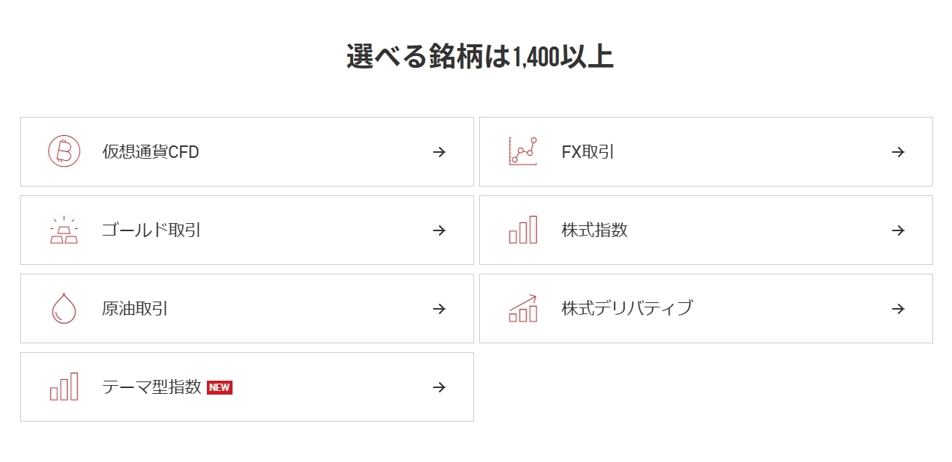
Task: Click the arrow on the 株式指数 row
Action: tap(898, 230)
